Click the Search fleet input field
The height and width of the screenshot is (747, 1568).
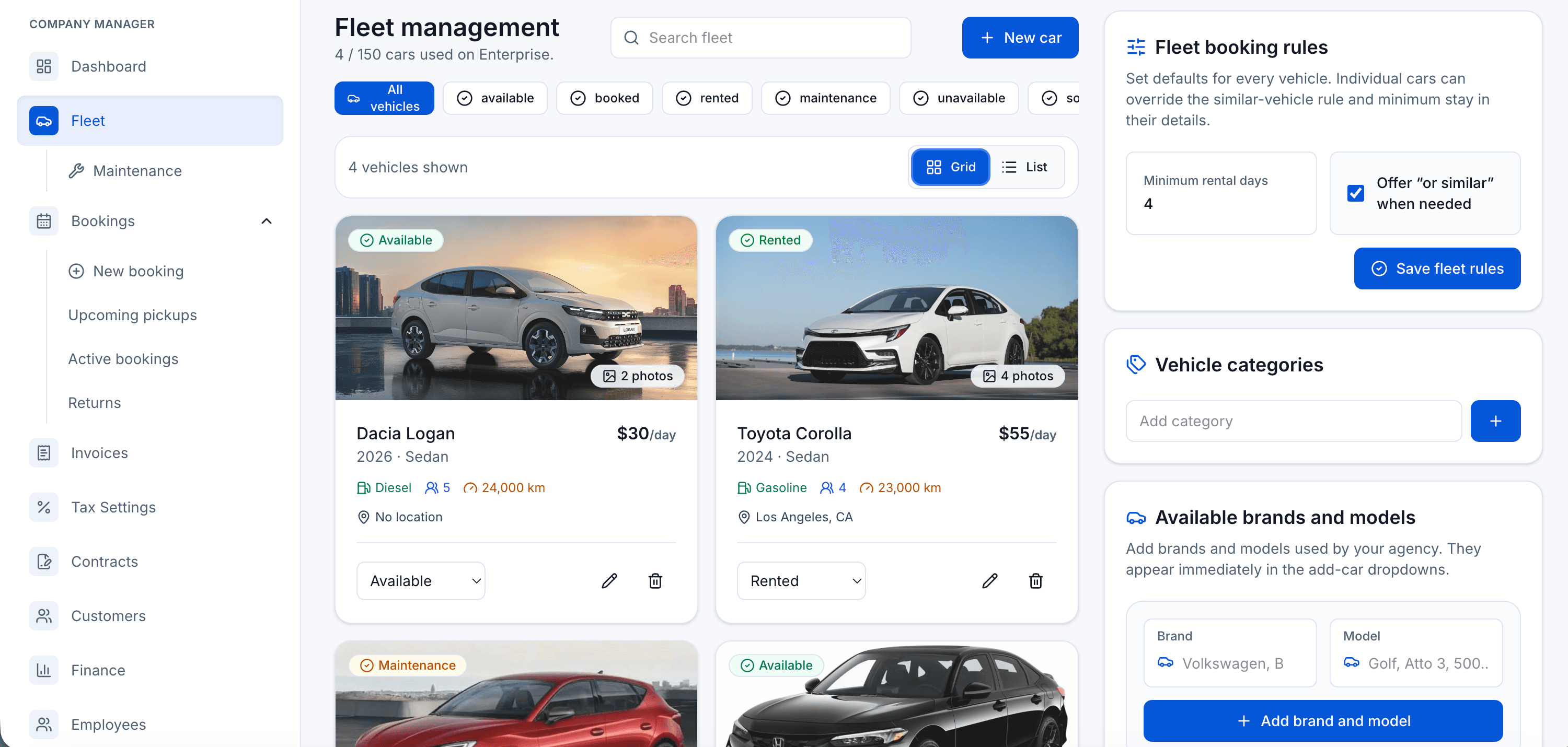pyautogui.click(x=761, y=38)
